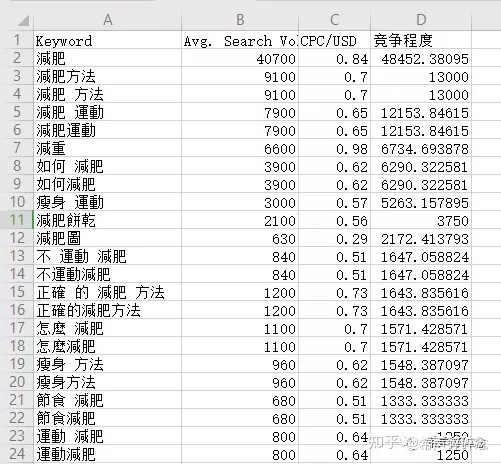Click the 瘦身 方法 cell in row 19
The image size is (501, 464).
coord(107,364)
